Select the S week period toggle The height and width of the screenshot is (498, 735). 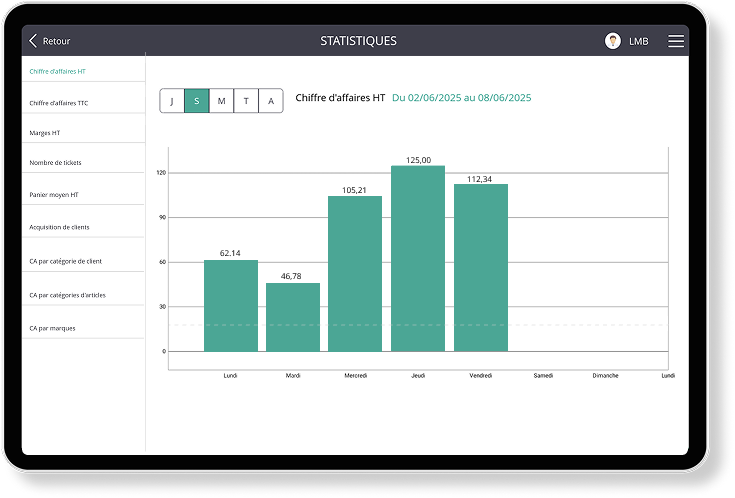pyautogui.click(x=197, y=101)
